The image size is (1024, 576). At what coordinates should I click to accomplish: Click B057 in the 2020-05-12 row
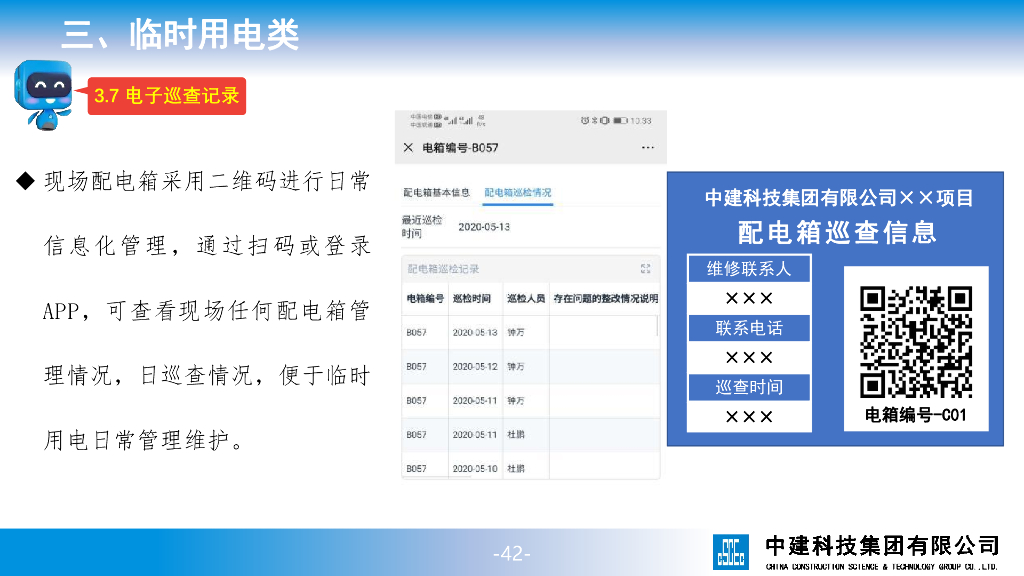coord(416,366)
